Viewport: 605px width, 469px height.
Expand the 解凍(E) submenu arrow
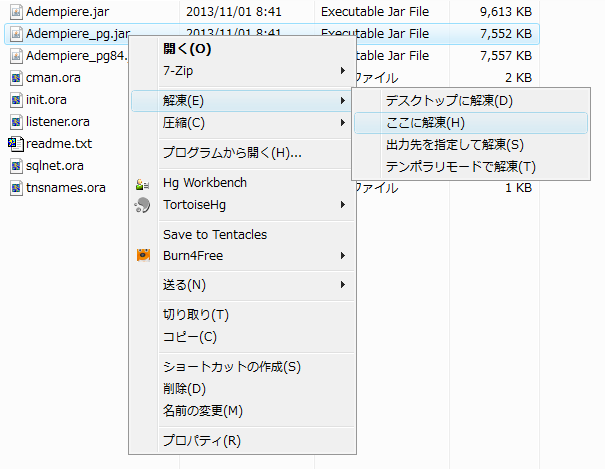(x=342, y=101)
